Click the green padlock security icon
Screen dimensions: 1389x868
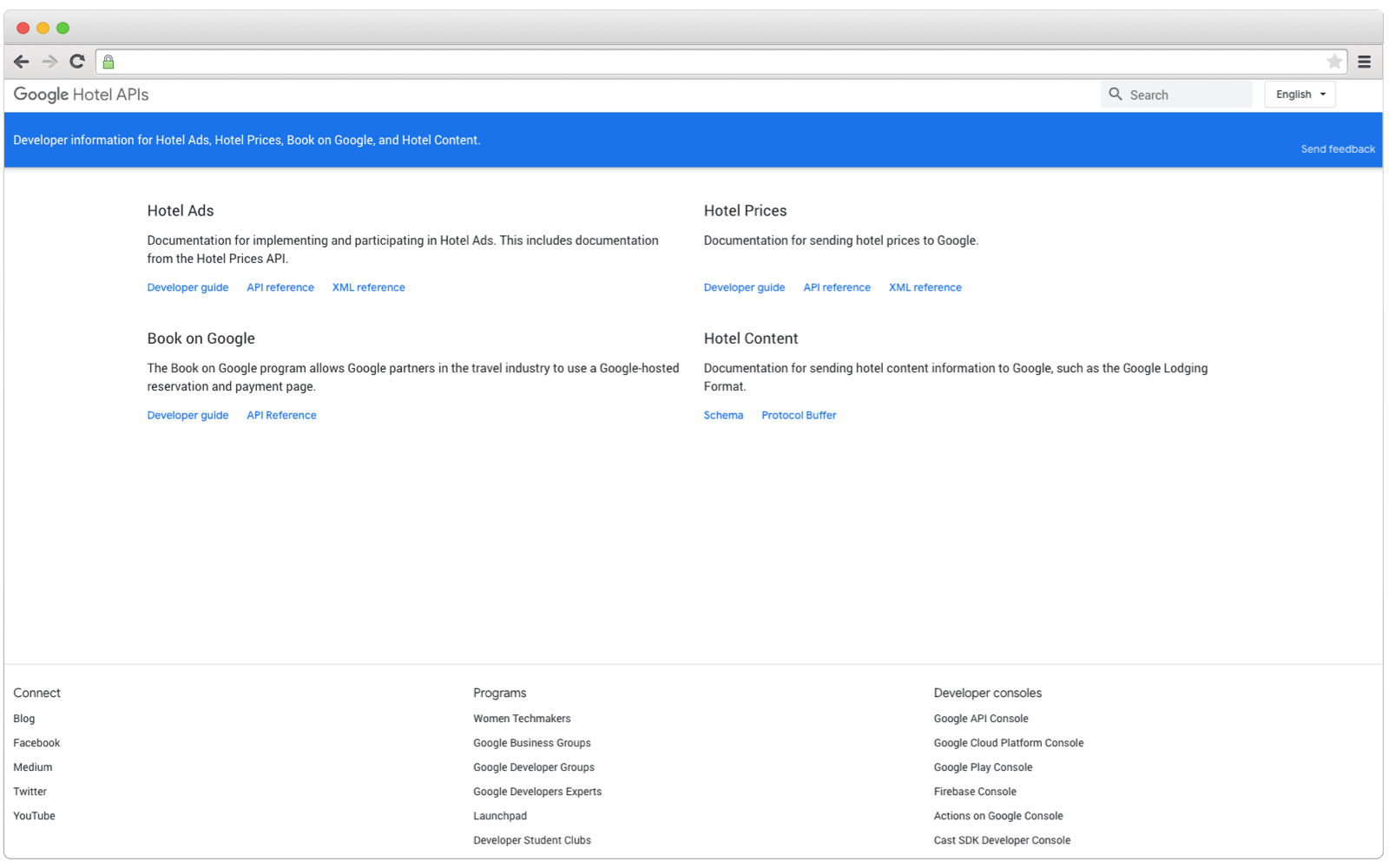coord(109,62)
